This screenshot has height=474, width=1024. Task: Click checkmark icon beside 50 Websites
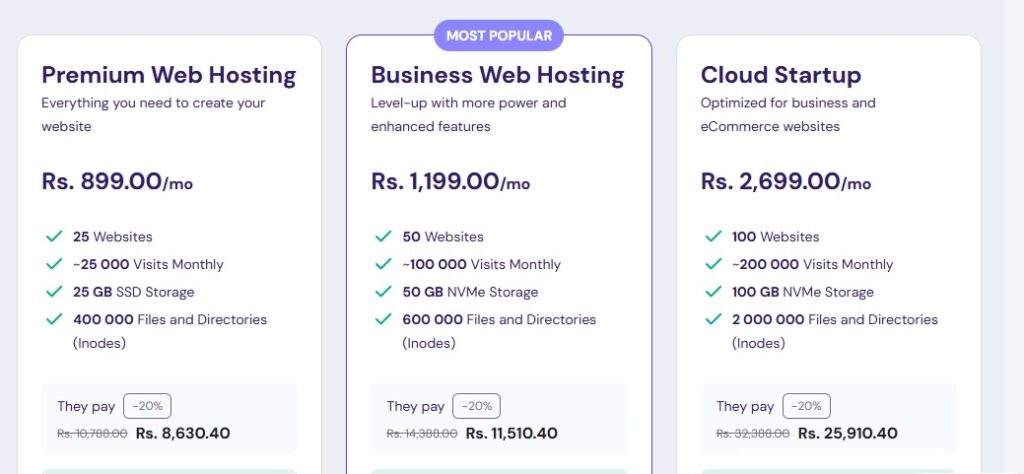(383, 237)
